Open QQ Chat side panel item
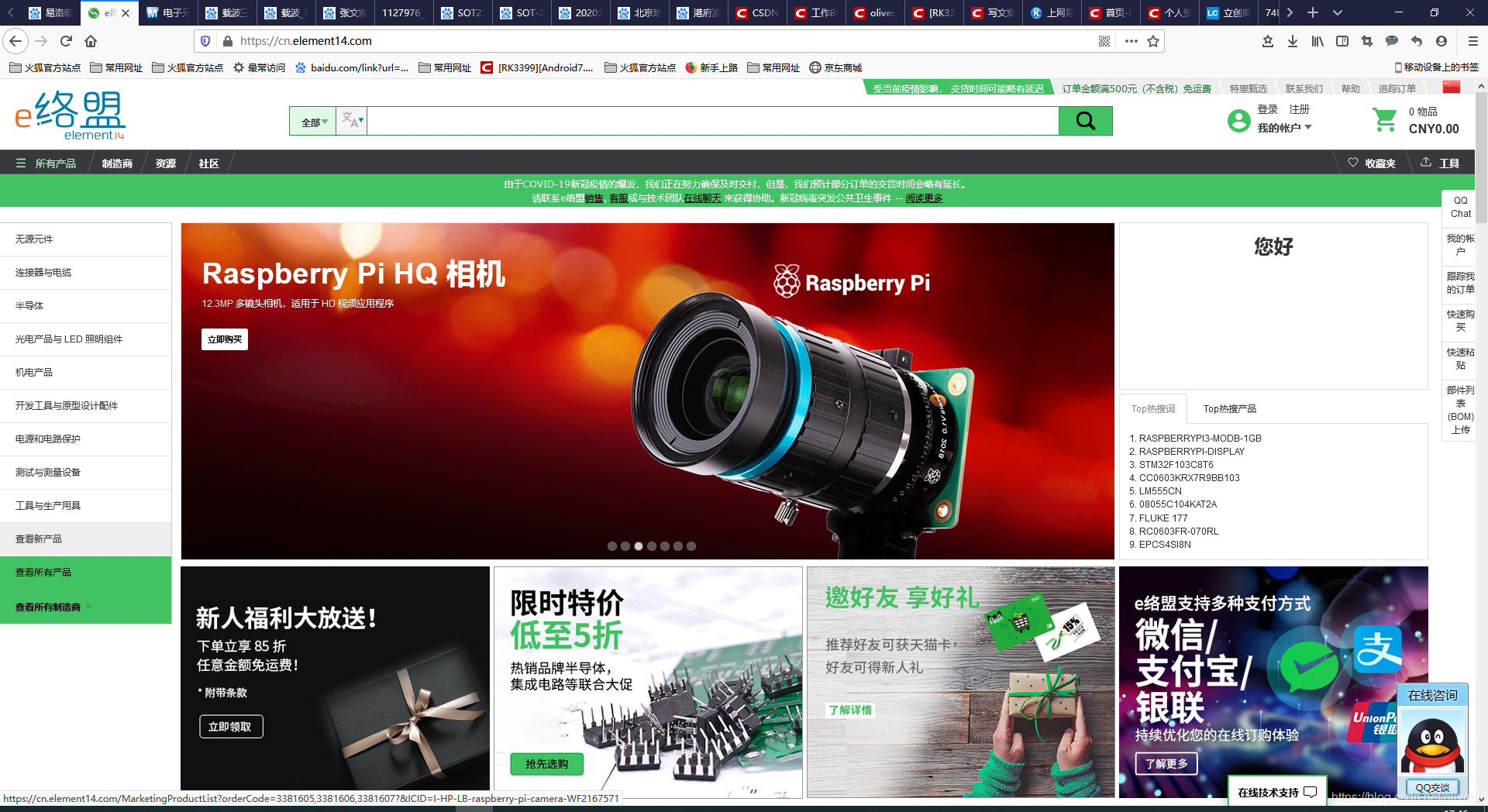The width and height of the screenshot is (1488, 812). point(1460,207)
